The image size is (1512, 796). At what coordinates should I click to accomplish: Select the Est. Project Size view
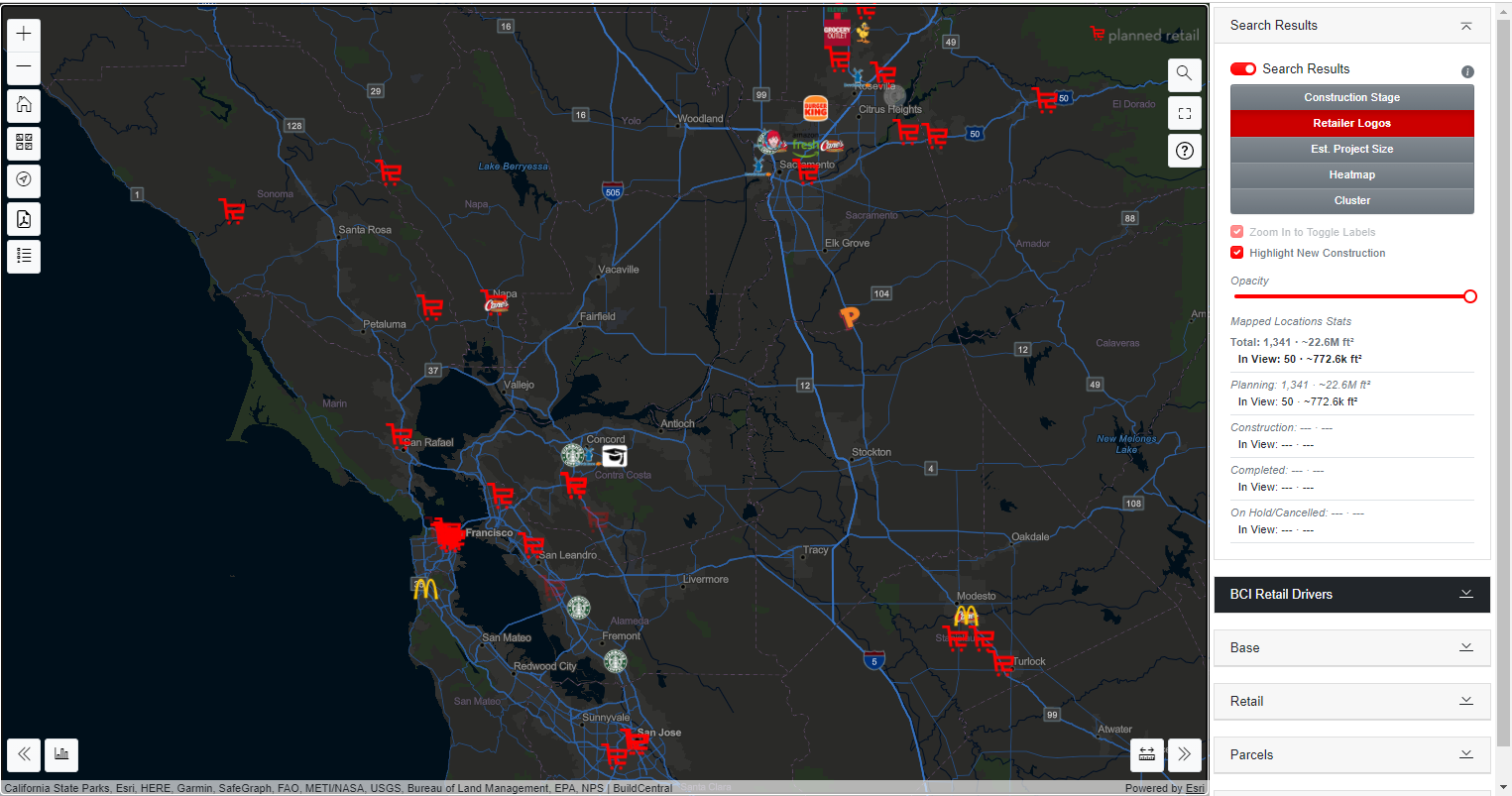point(1352,149)
